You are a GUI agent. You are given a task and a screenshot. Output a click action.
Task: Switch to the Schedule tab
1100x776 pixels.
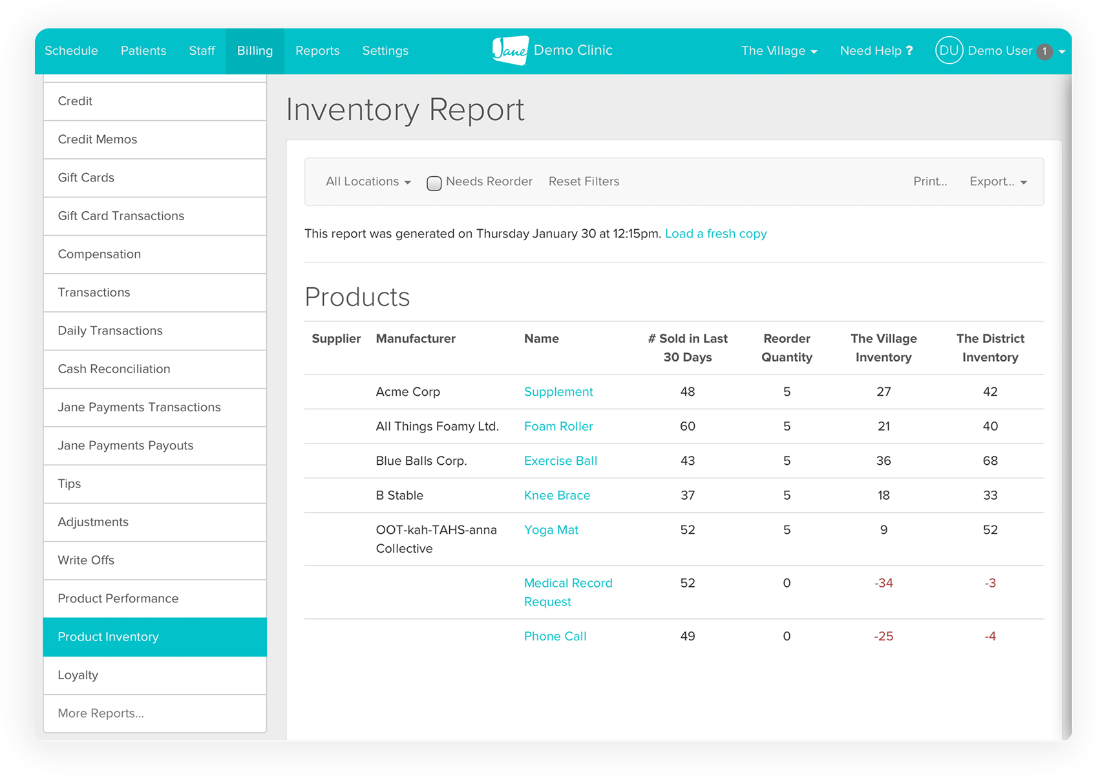pos(71,51)
